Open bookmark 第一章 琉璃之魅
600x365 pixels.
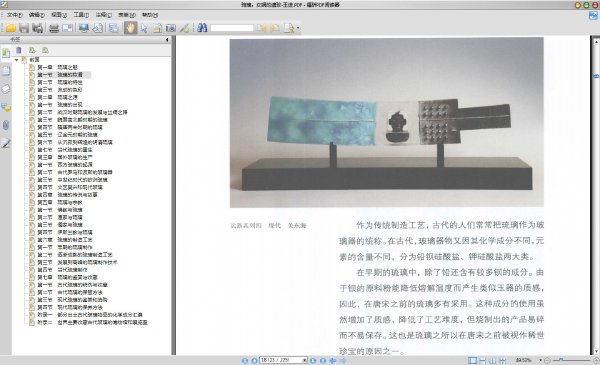pyautogui.click(x=57, y=67)
